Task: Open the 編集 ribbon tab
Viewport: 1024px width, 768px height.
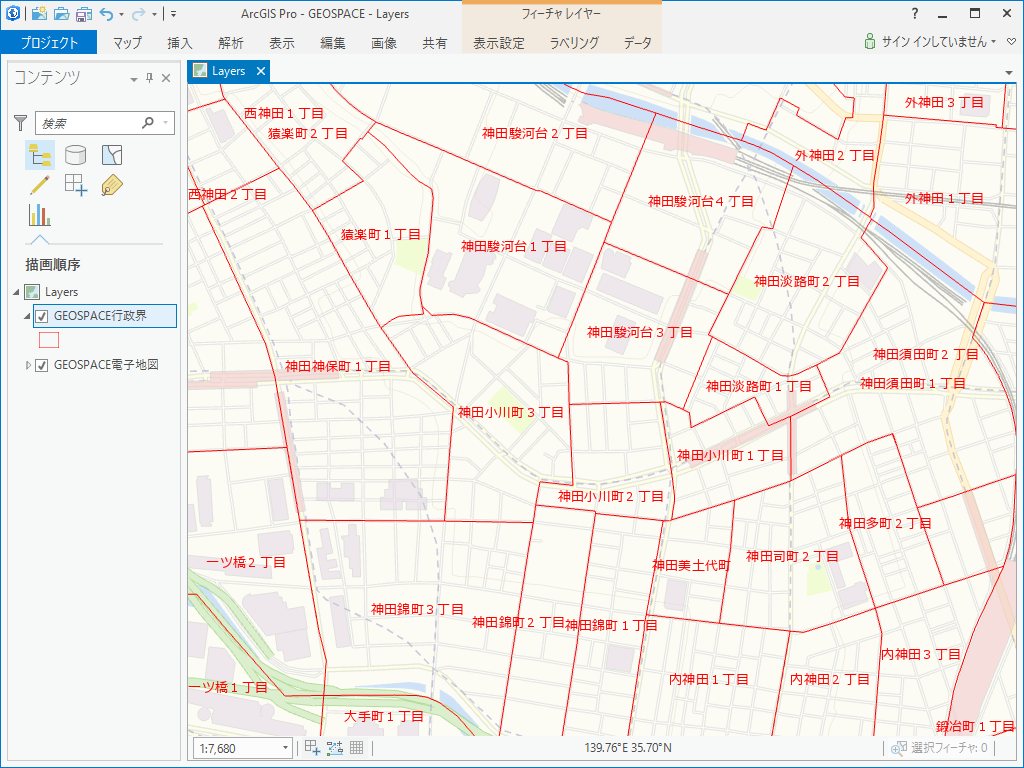Action: coord(332,43)
